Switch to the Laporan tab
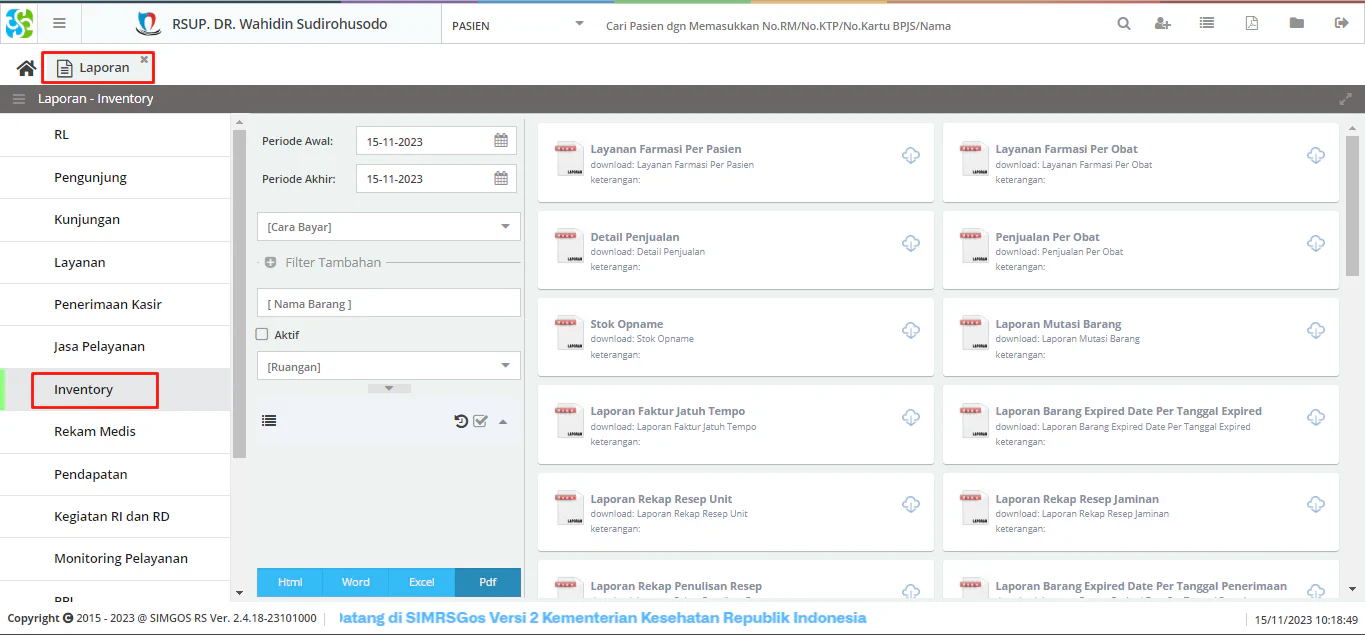The height and width of the screenshot is (635, 1365). coord(96,68)
